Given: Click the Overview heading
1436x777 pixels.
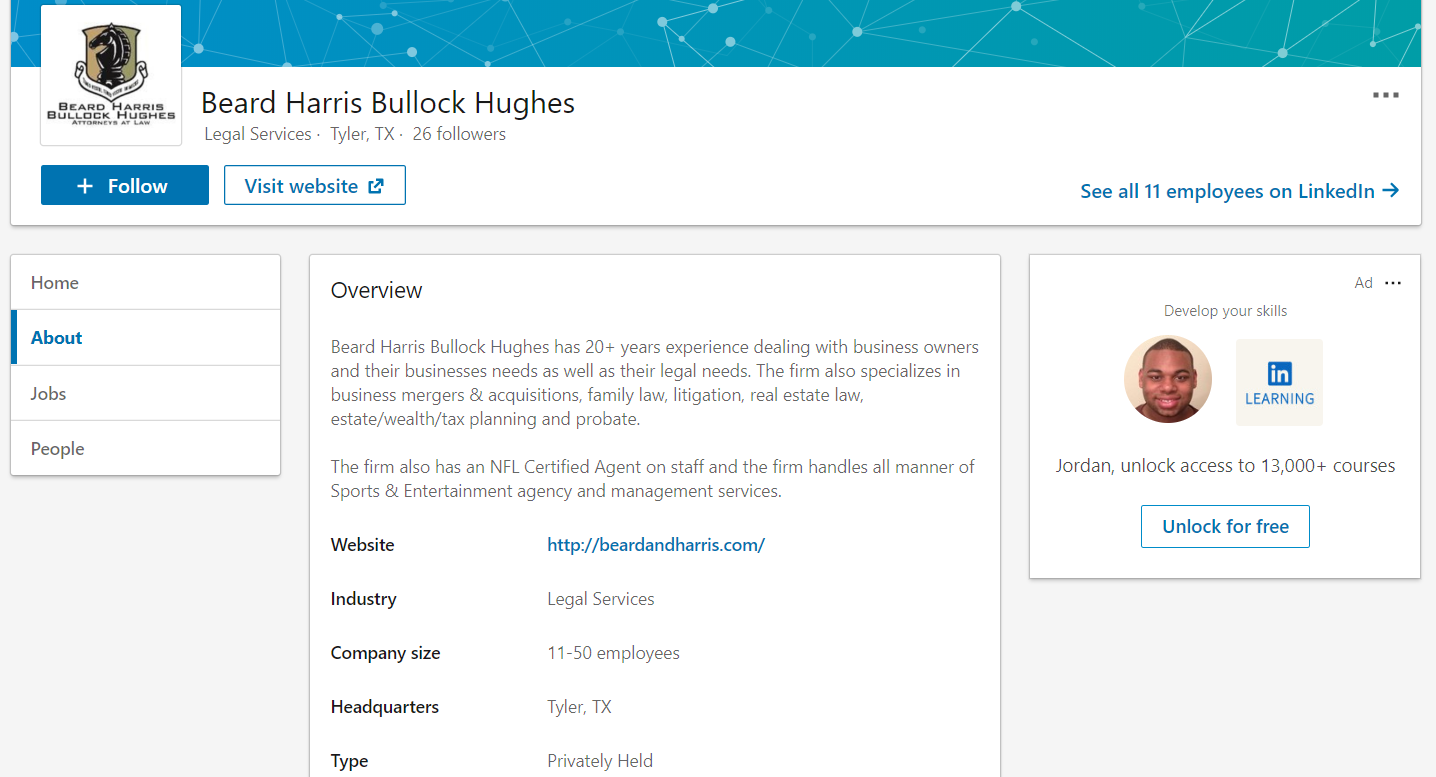Looking at the screenshot, I should pyautogui.click(x=377, y=290).
